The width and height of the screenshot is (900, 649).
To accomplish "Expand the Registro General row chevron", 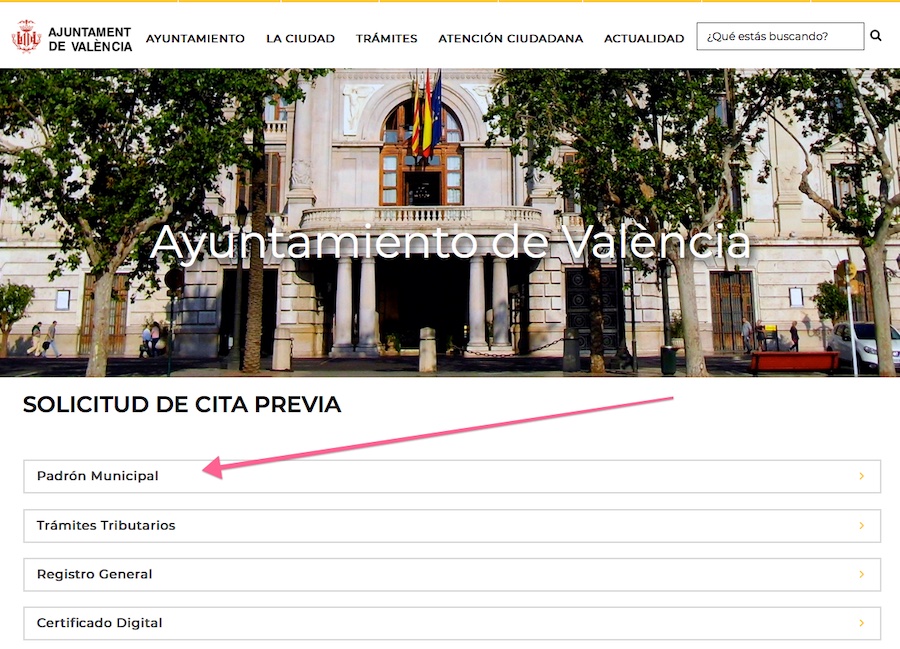I will [862, 574].
